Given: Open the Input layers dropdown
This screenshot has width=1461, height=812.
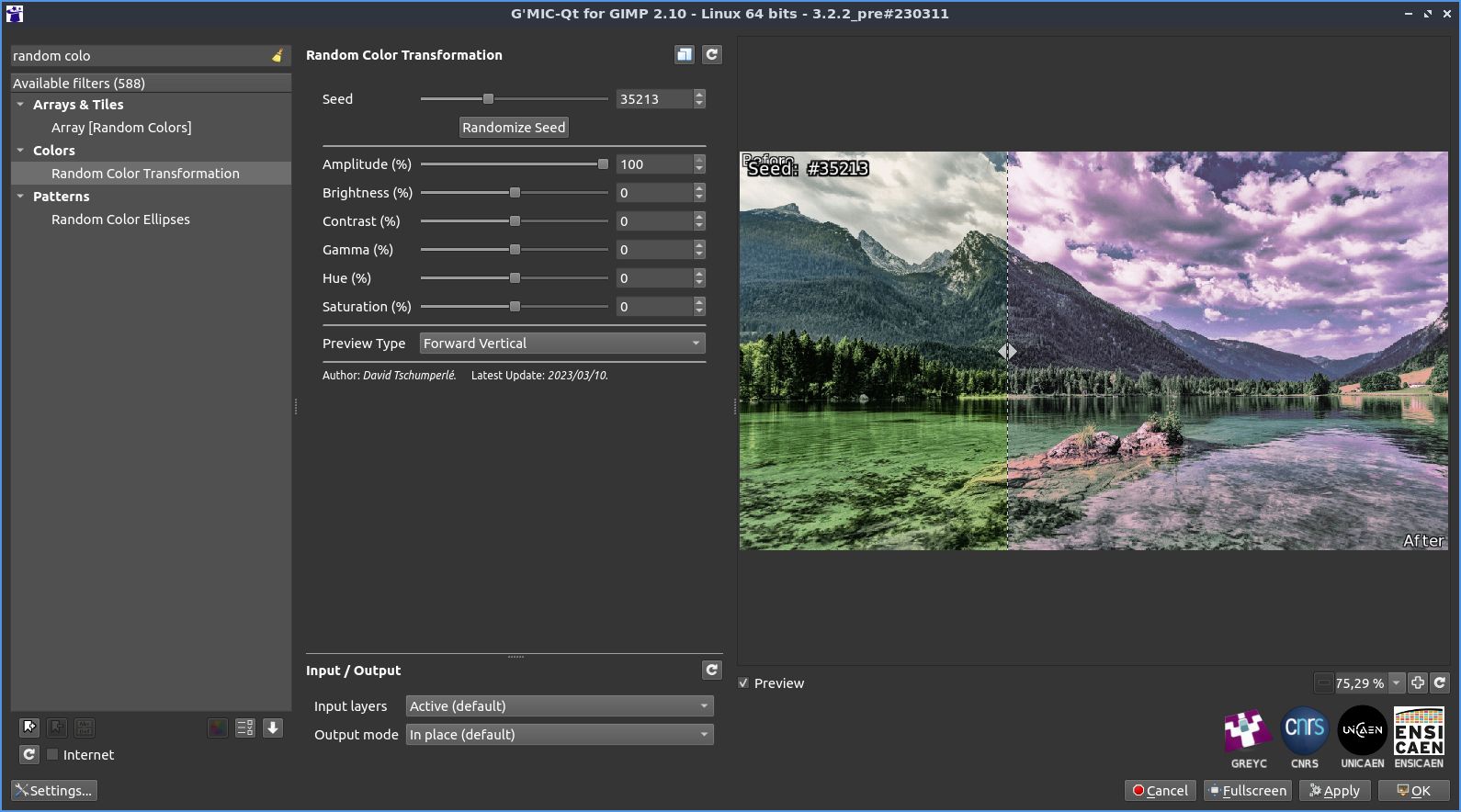Looking at the screenshot, I should tap(560, 706).
